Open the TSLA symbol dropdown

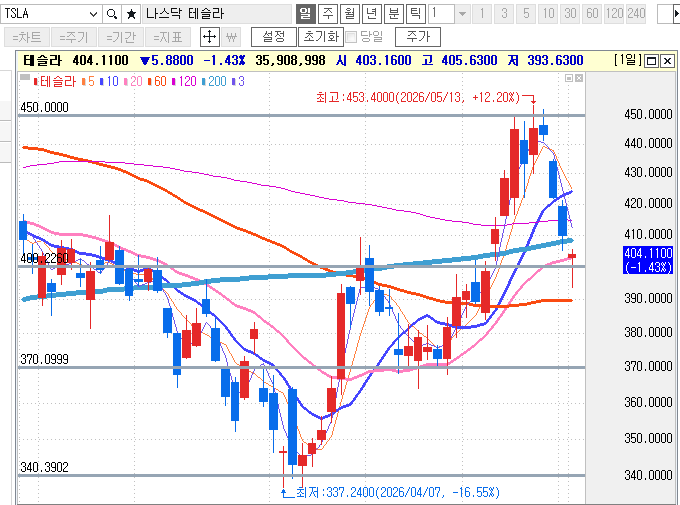[93, 14]
